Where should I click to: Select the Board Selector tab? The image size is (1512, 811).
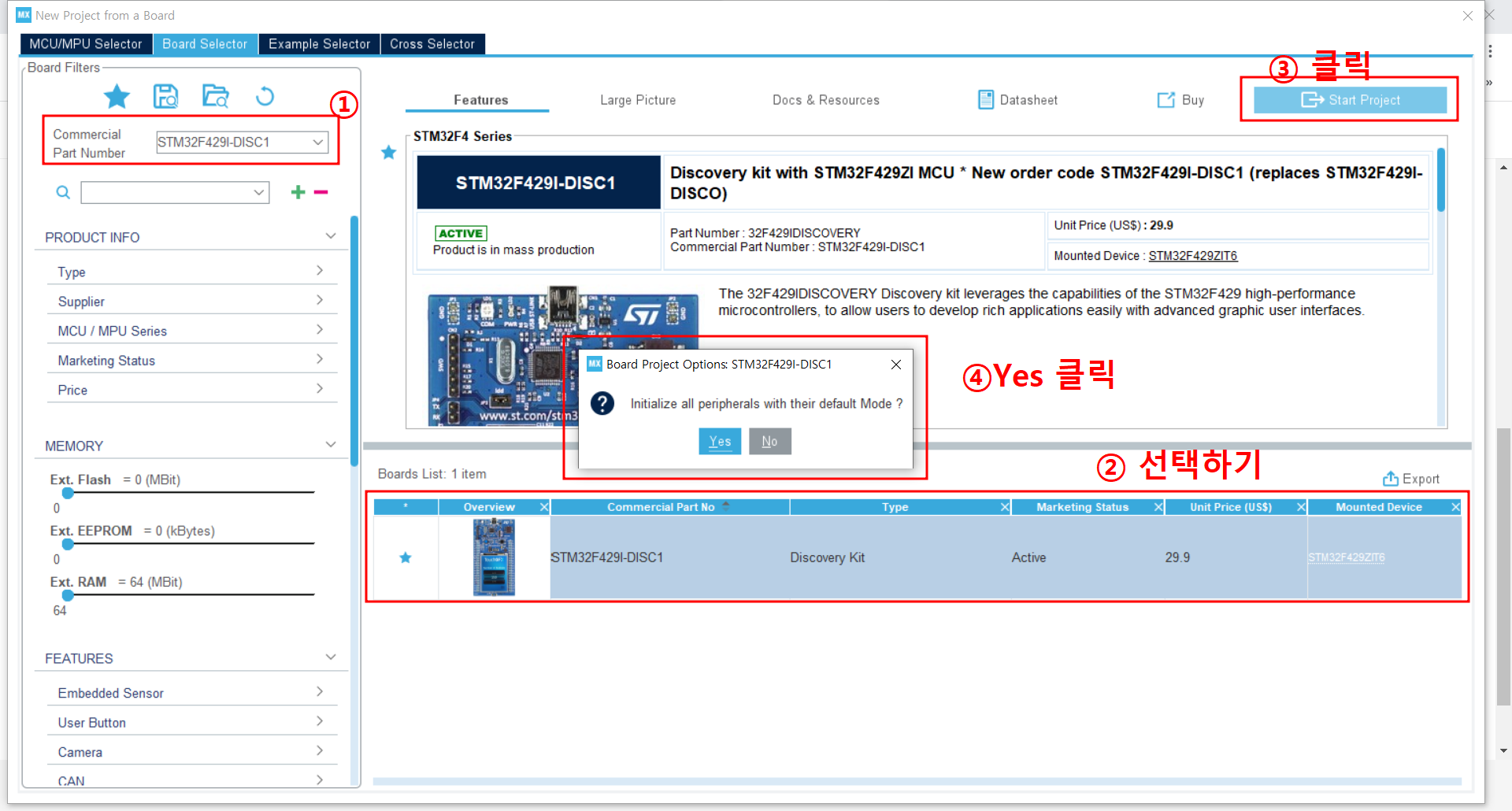[205, 44]
